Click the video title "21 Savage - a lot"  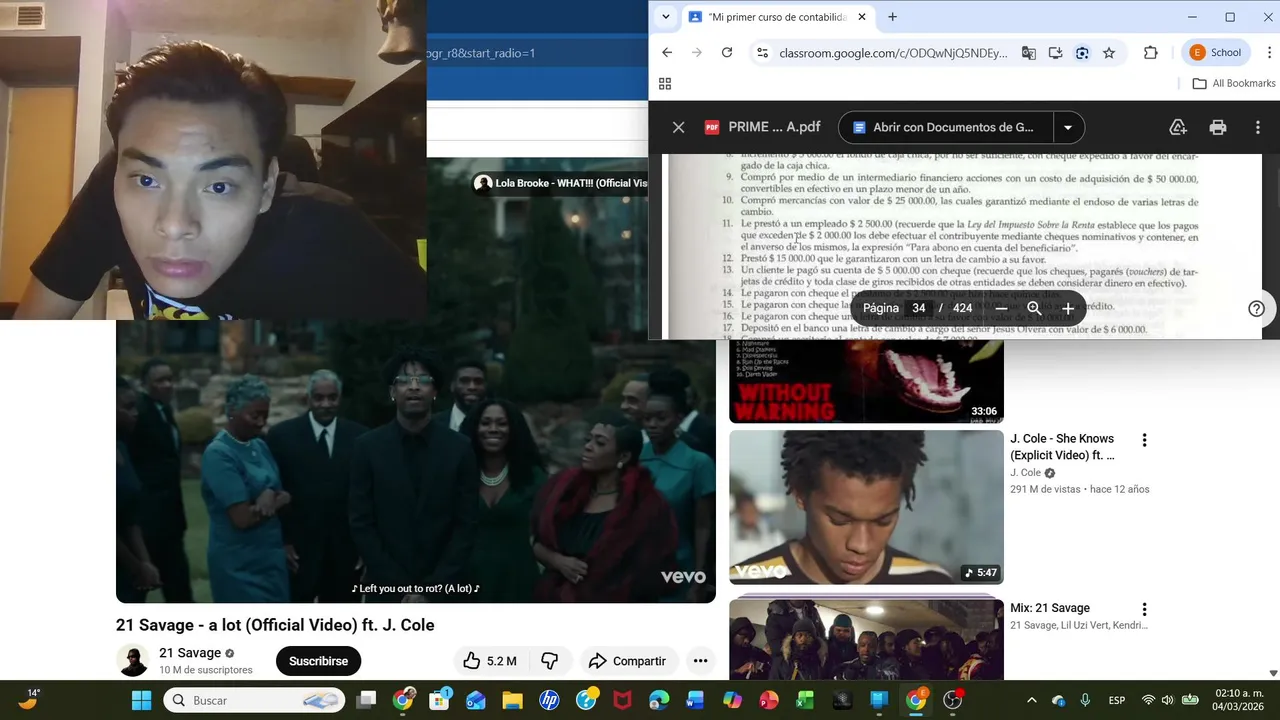pyautogui.click(x=275, y=625)
